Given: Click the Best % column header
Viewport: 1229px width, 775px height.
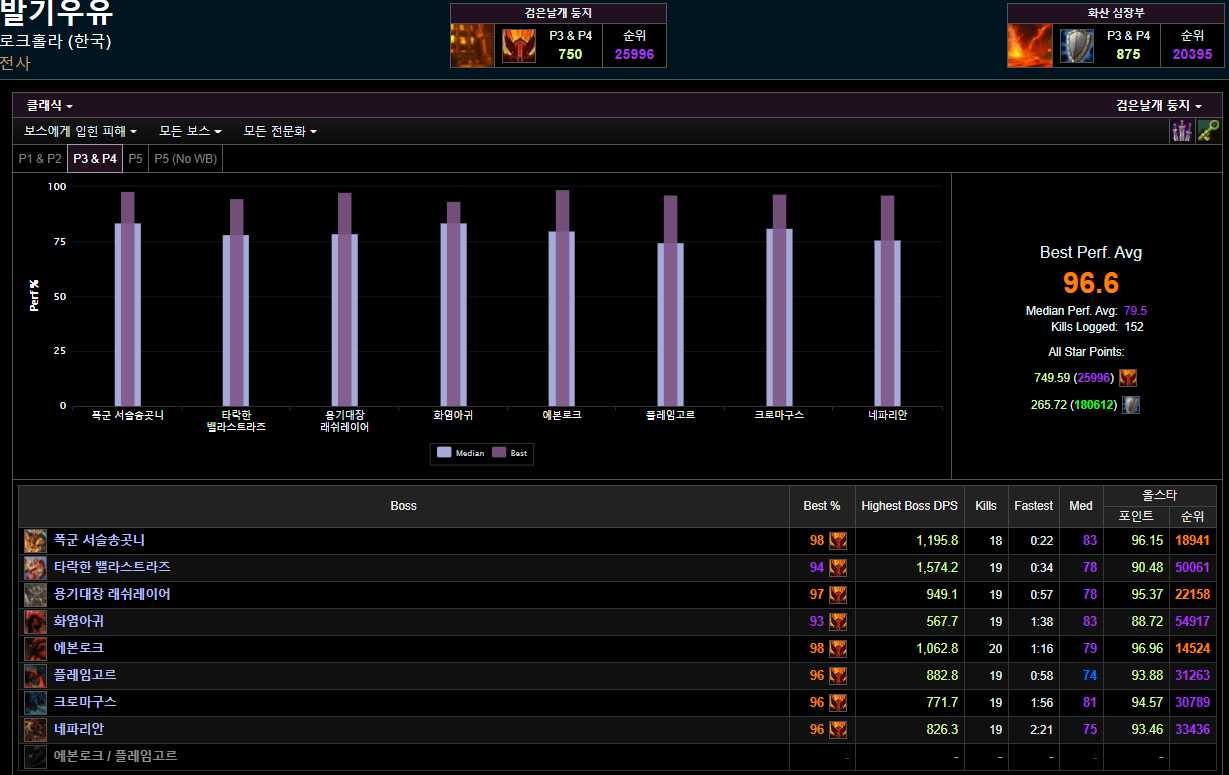Looking at the screenshot, I should [x=822, y=506].
